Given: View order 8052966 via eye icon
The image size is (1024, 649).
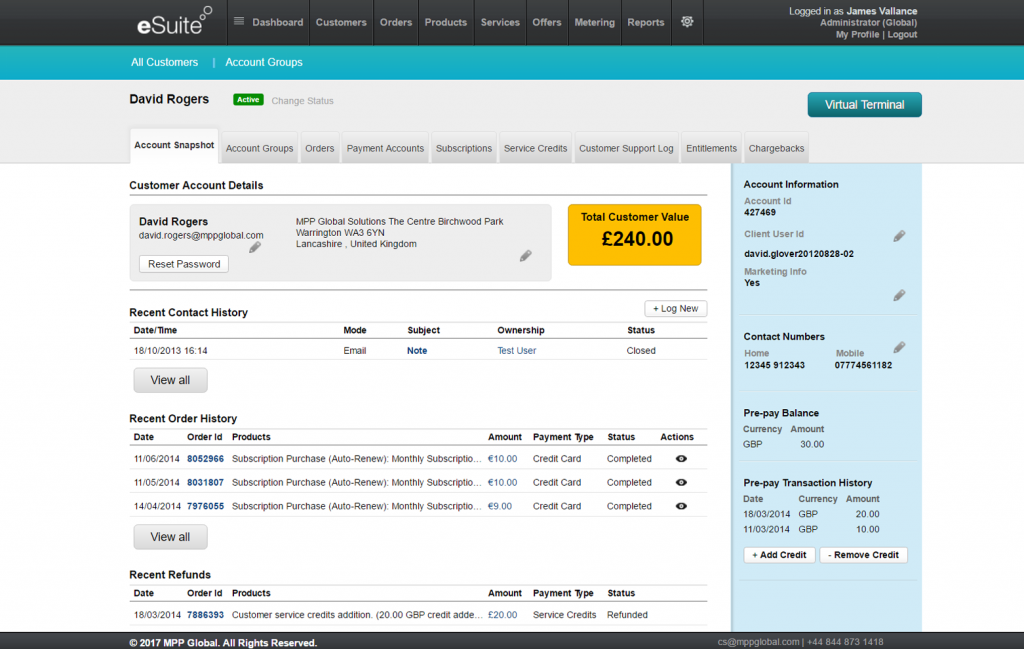Looking at the screenshot, I should coord(681,458).
